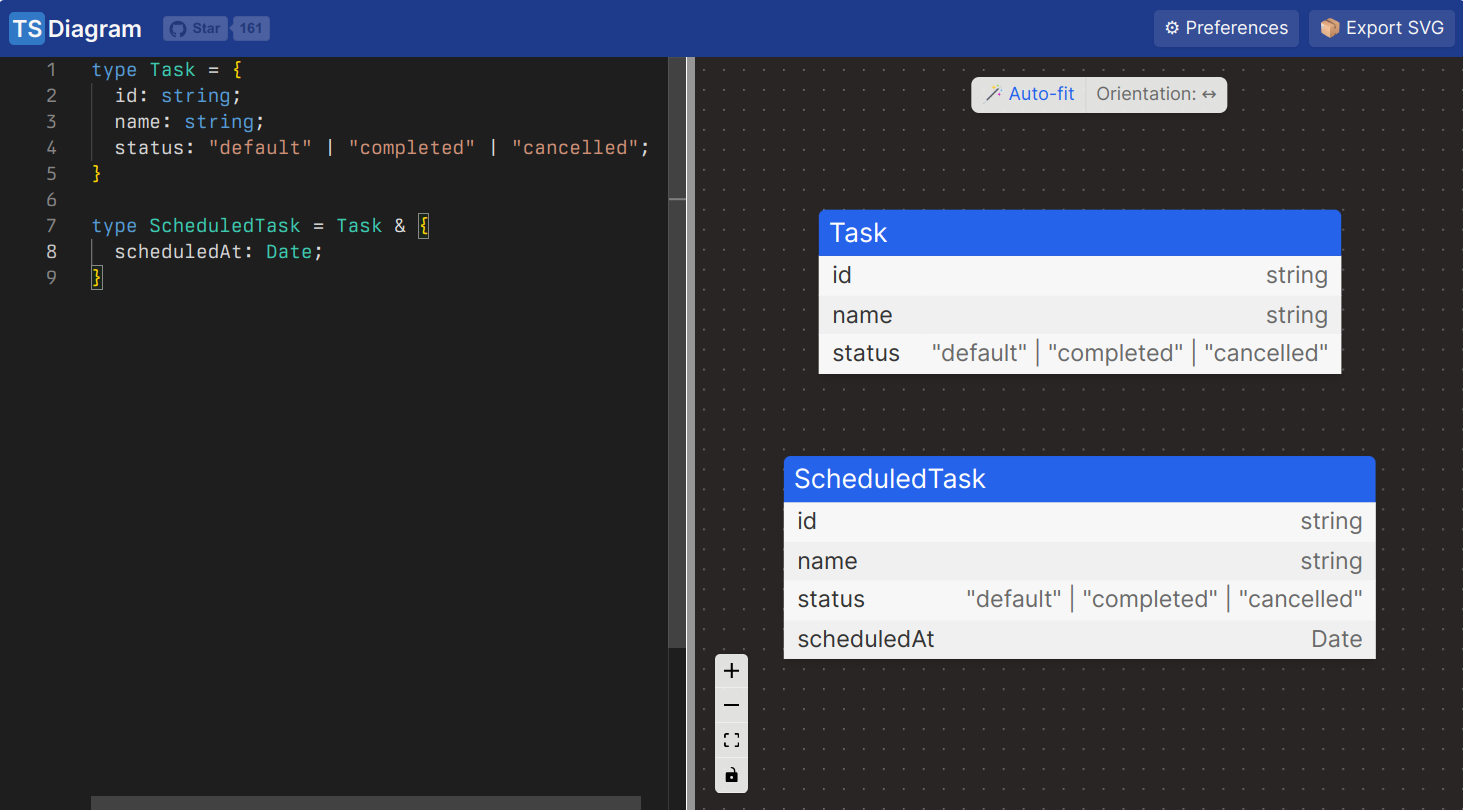Click the name row in Task node

[x=1080, y=315]
